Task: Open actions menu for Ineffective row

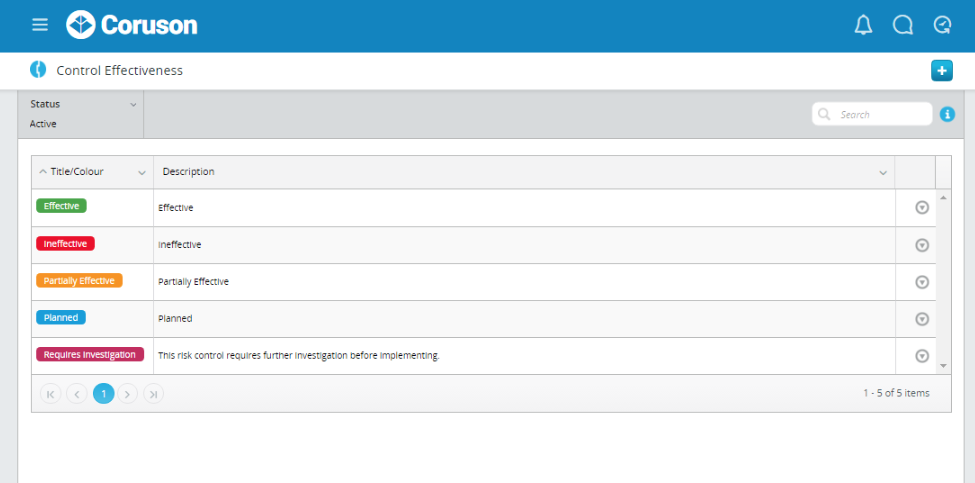Action: (922, 245)
